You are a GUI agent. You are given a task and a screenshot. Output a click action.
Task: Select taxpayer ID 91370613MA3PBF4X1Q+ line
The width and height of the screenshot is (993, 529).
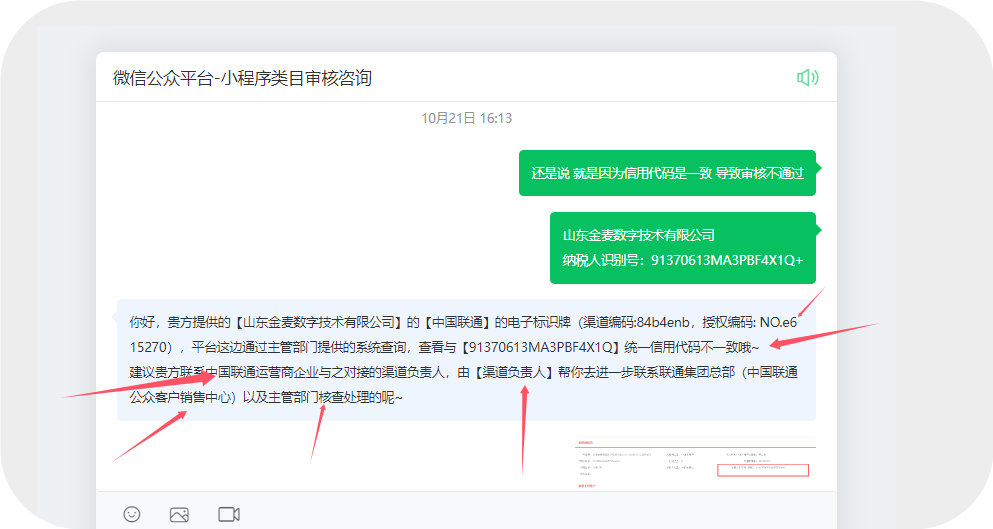click(x=683, y=260)
